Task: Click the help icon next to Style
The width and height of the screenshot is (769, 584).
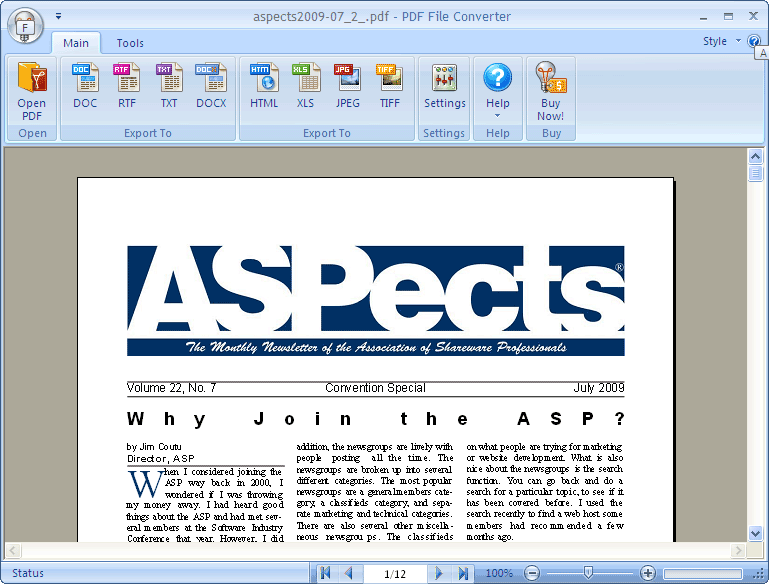Action: point(753,41)
